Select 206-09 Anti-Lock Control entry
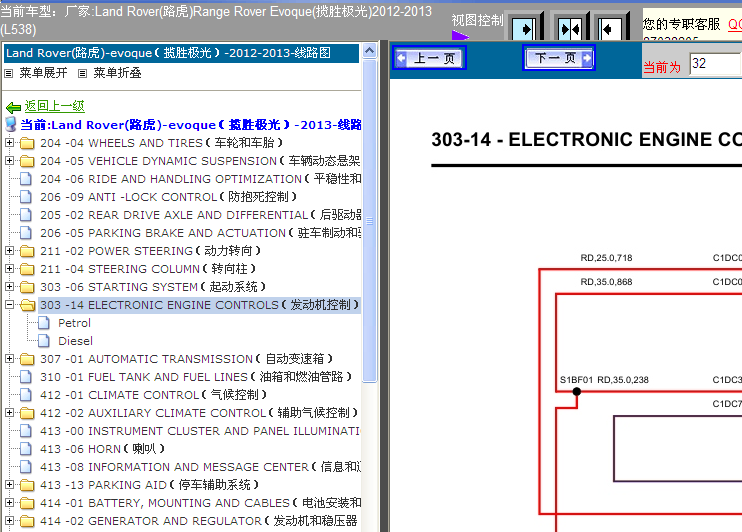Image resolution: width=742 pixels, height=532 pixels. [169, 197]
